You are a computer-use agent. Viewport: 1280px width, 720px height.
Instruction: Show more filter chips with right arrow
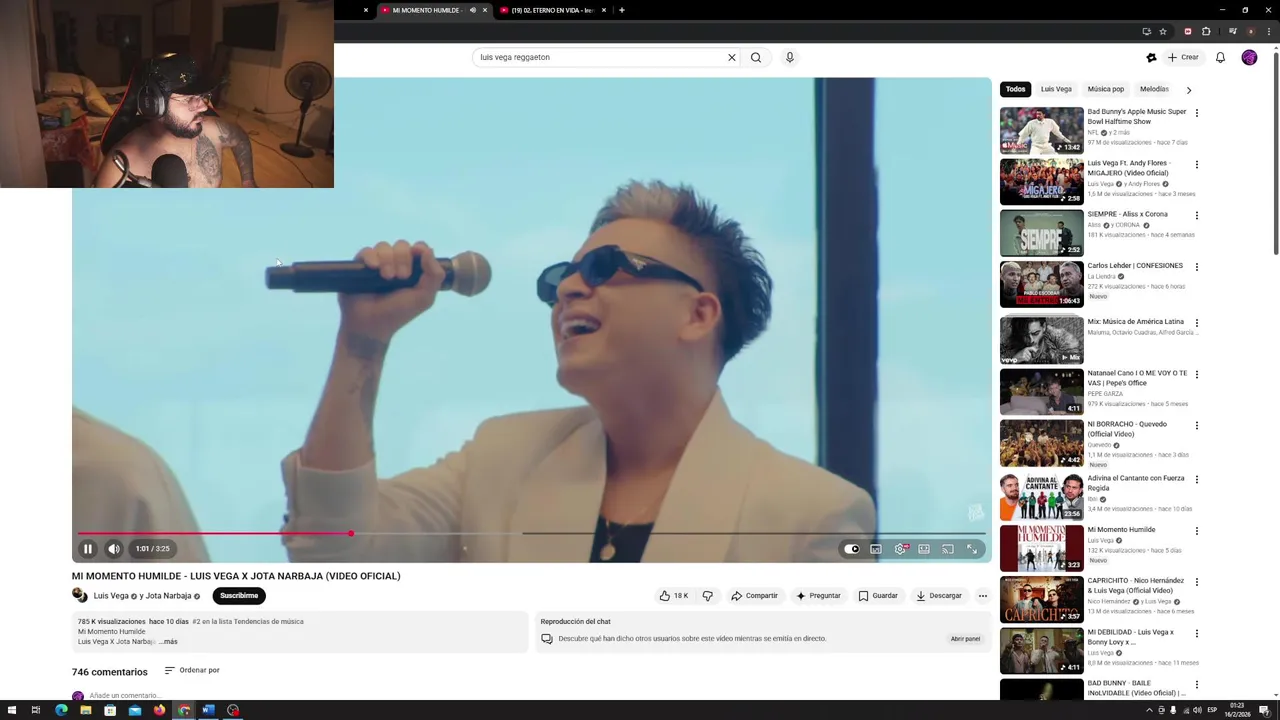[x=1189, y=90]
